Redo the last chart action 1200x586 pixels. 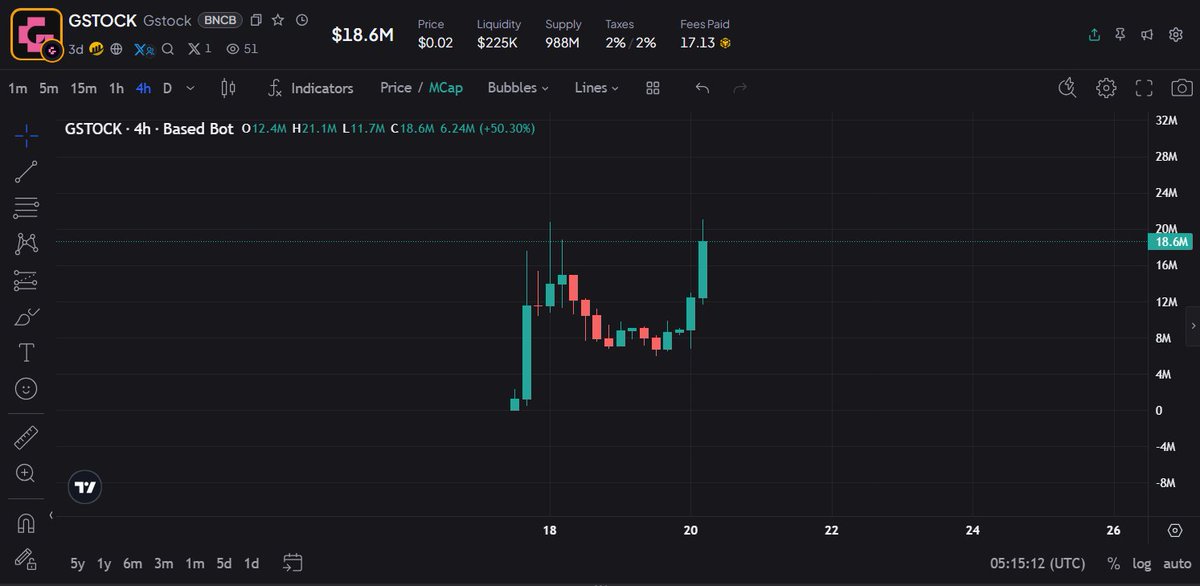pyautogui.click(x=740, y=88)
